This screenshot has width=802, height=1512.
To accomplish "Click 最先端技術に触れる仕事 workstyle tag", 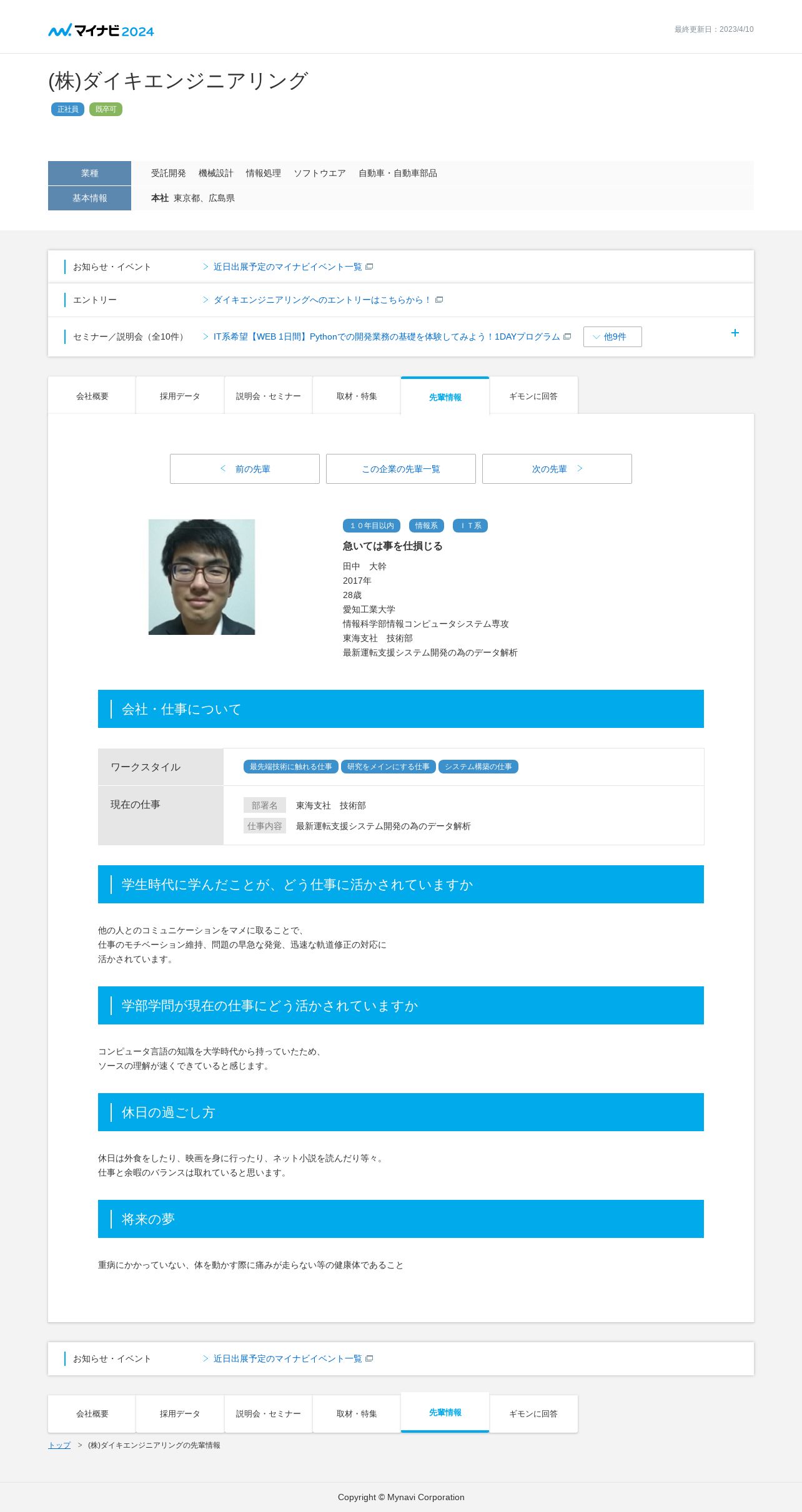I will (x=291, y=767).
